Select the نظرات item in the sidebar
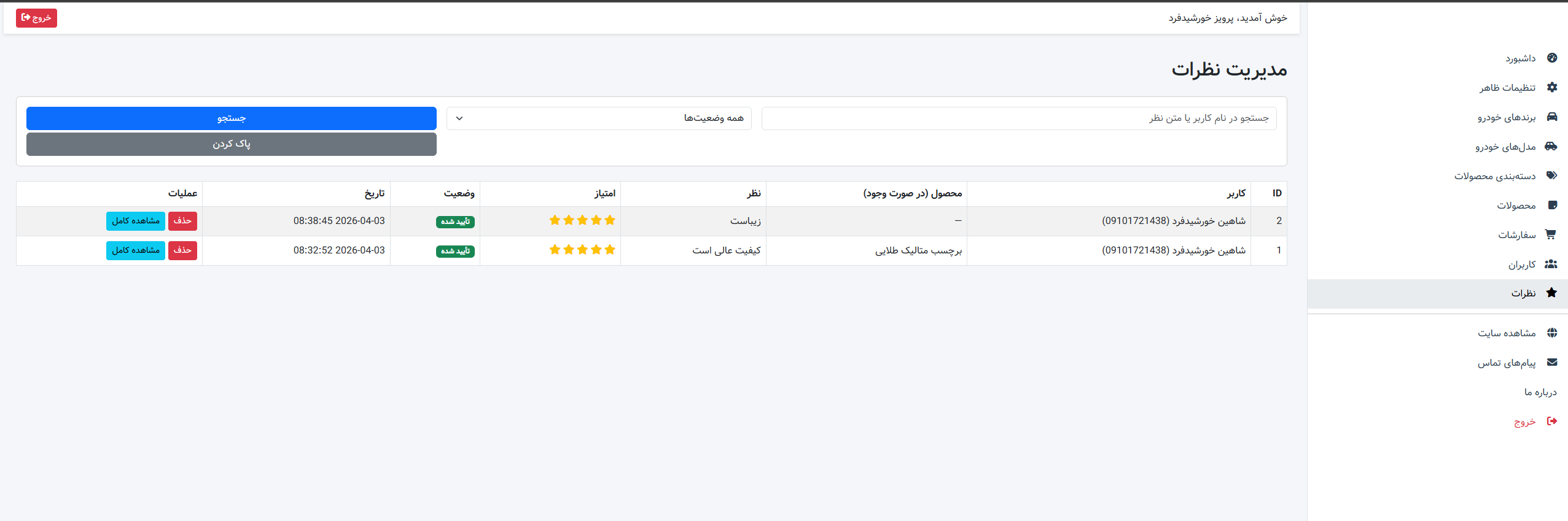Image resolution: width=1568 pixels, height=521 pixels. click(1437, 293)
